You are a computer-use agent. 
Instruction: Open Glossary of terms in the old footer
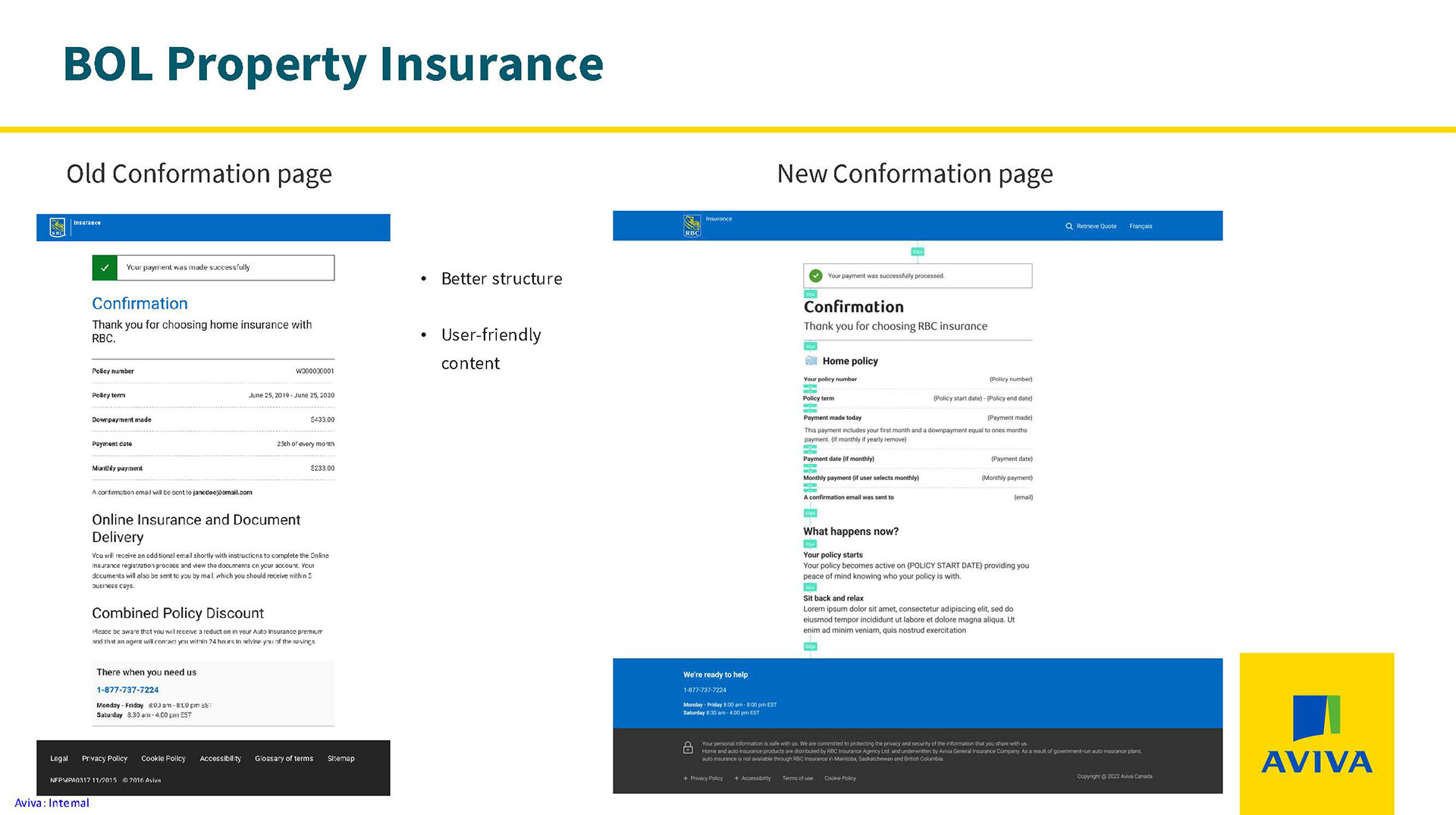pyautogui.click(x=284, y=758)
